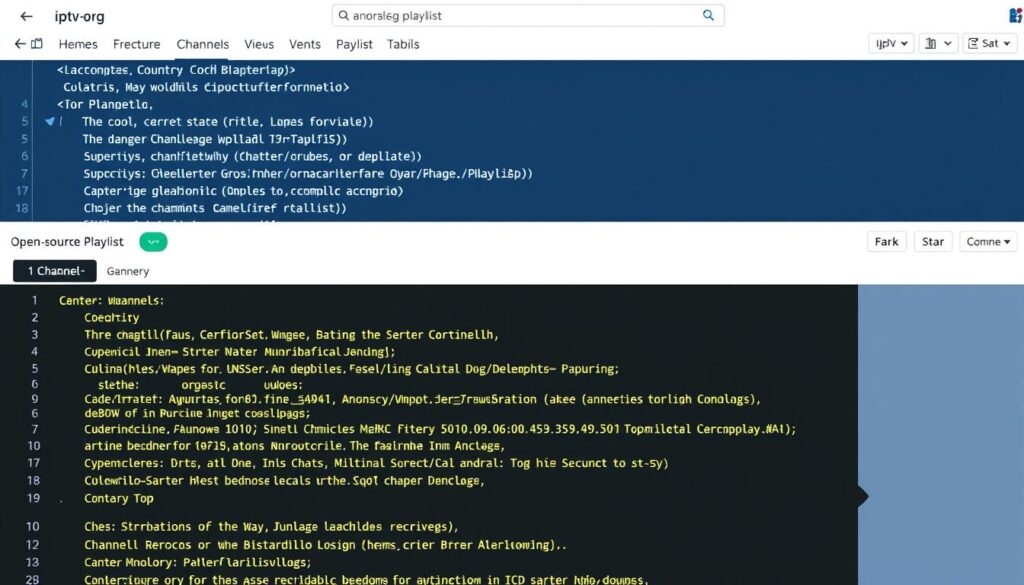Open the dropdown between IPV and Sat
The width and height of the screenshot is (1024, 585).
(936, 44)
